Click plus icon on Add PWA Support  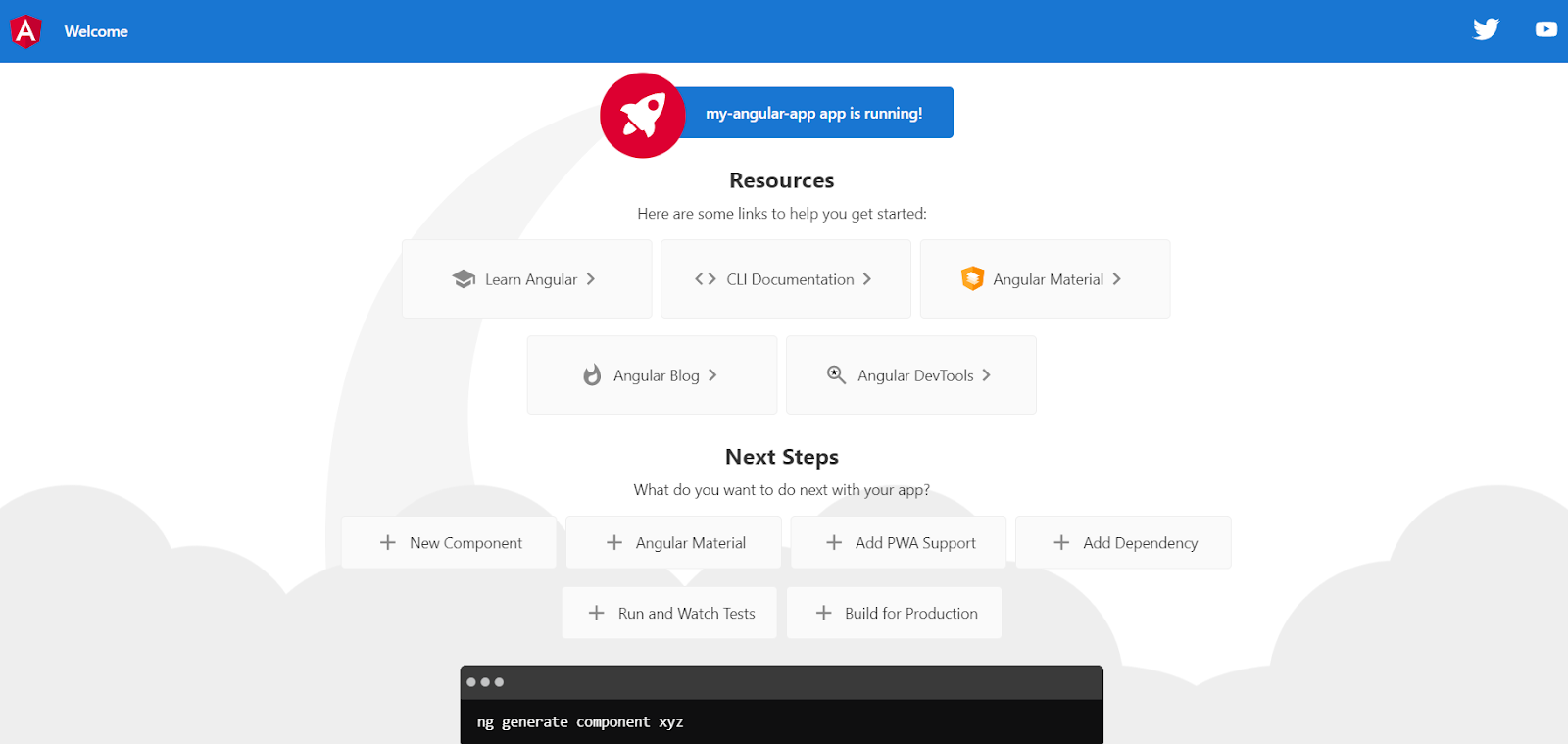[x=834, y=542]
